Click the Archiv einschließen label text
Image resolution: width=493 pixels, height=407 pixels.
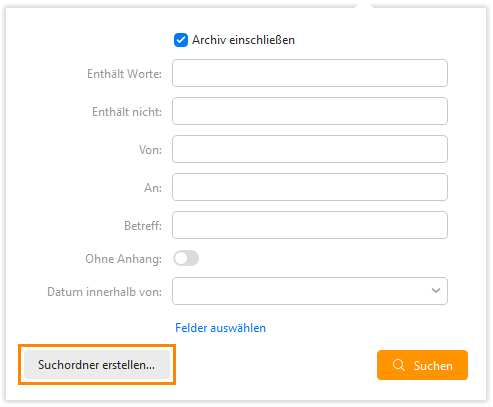pos(243,40)
